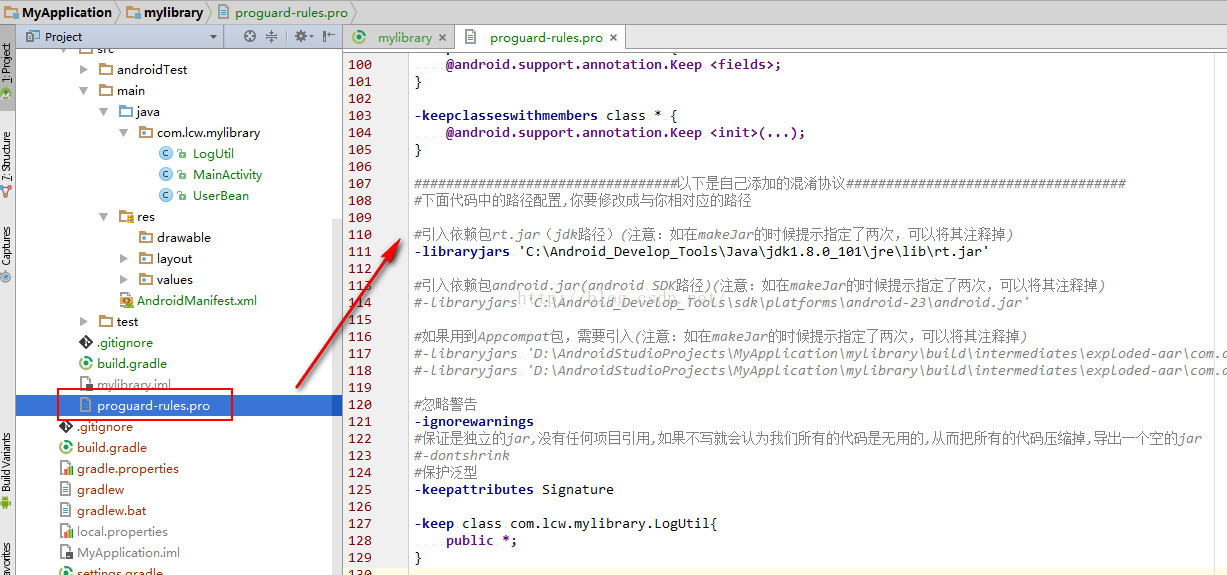This screenshot has width=1227, height=575.
Task: Collapse the java folder arrow
Action: click(x=104, y=112)
